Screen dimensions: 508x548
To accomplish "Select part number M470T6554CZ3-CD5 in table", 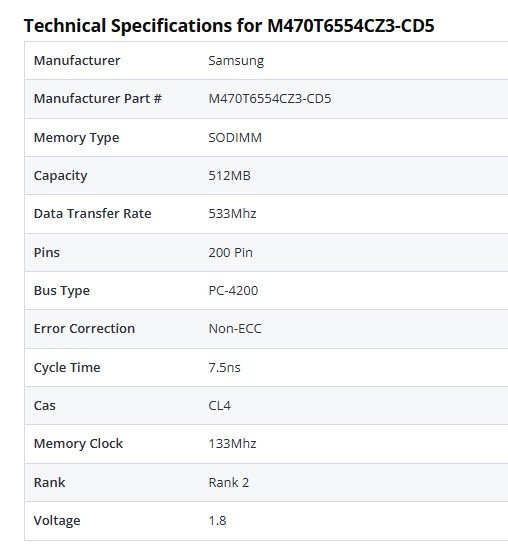I will [270, 99].
